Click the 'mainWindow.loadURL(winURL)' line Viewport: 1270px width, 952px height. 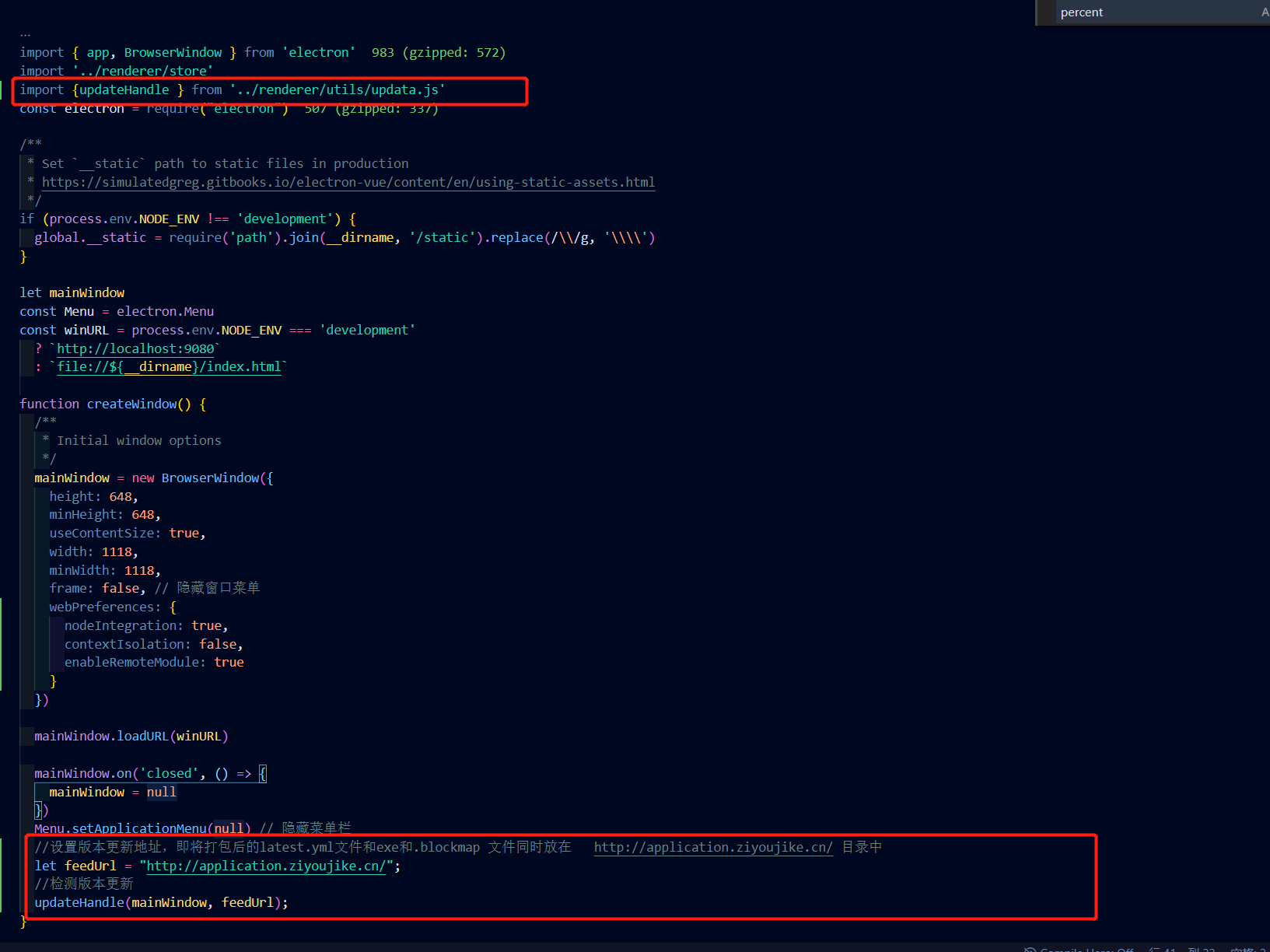[x=131, y=736]
